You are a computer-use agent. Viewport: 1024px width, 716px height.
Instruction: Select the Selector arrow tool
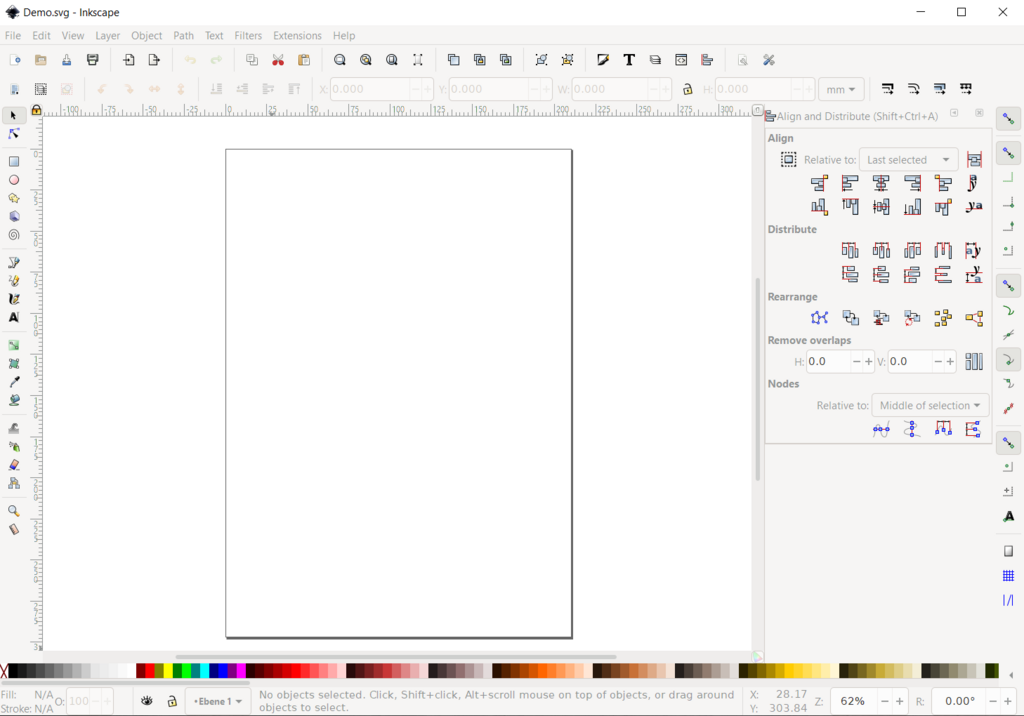pos(13,116)
